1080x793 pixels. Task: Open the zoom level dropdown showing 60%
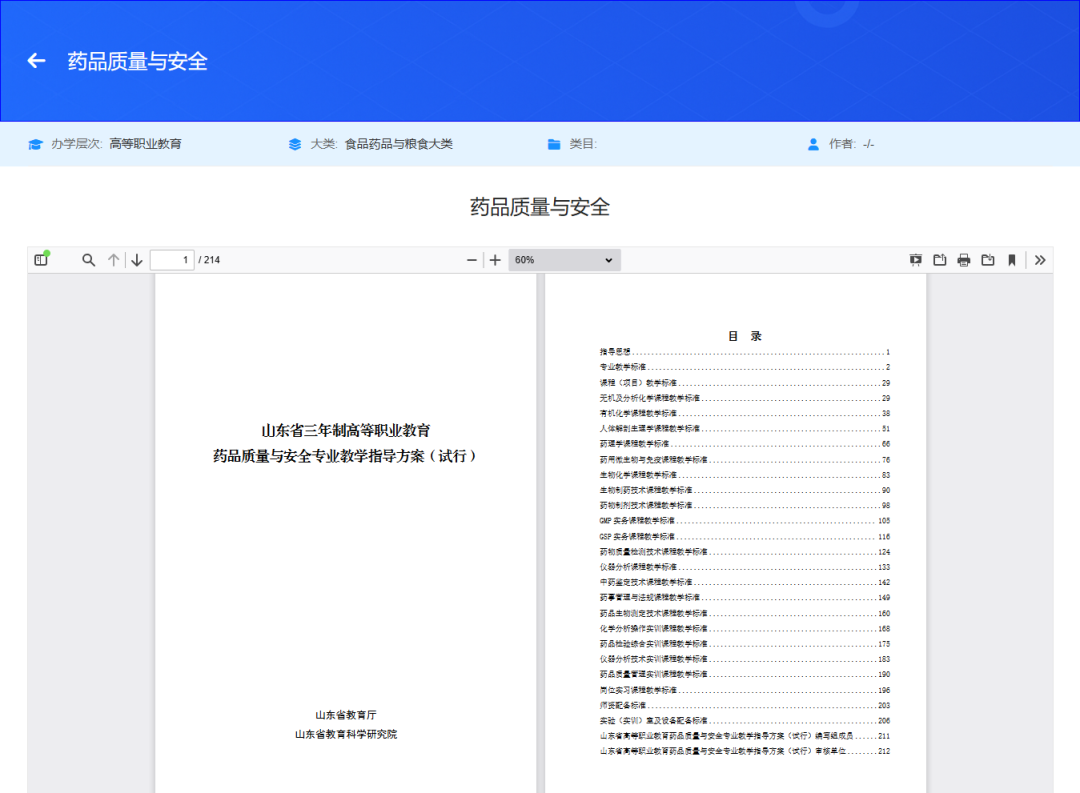tap(564, 259)
